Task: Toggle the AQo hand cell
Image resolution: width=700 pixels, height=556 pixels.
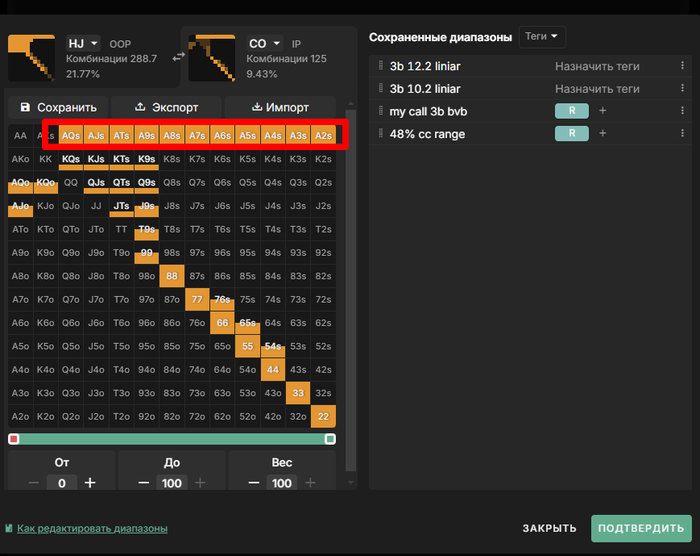Action: pos(20,182)
